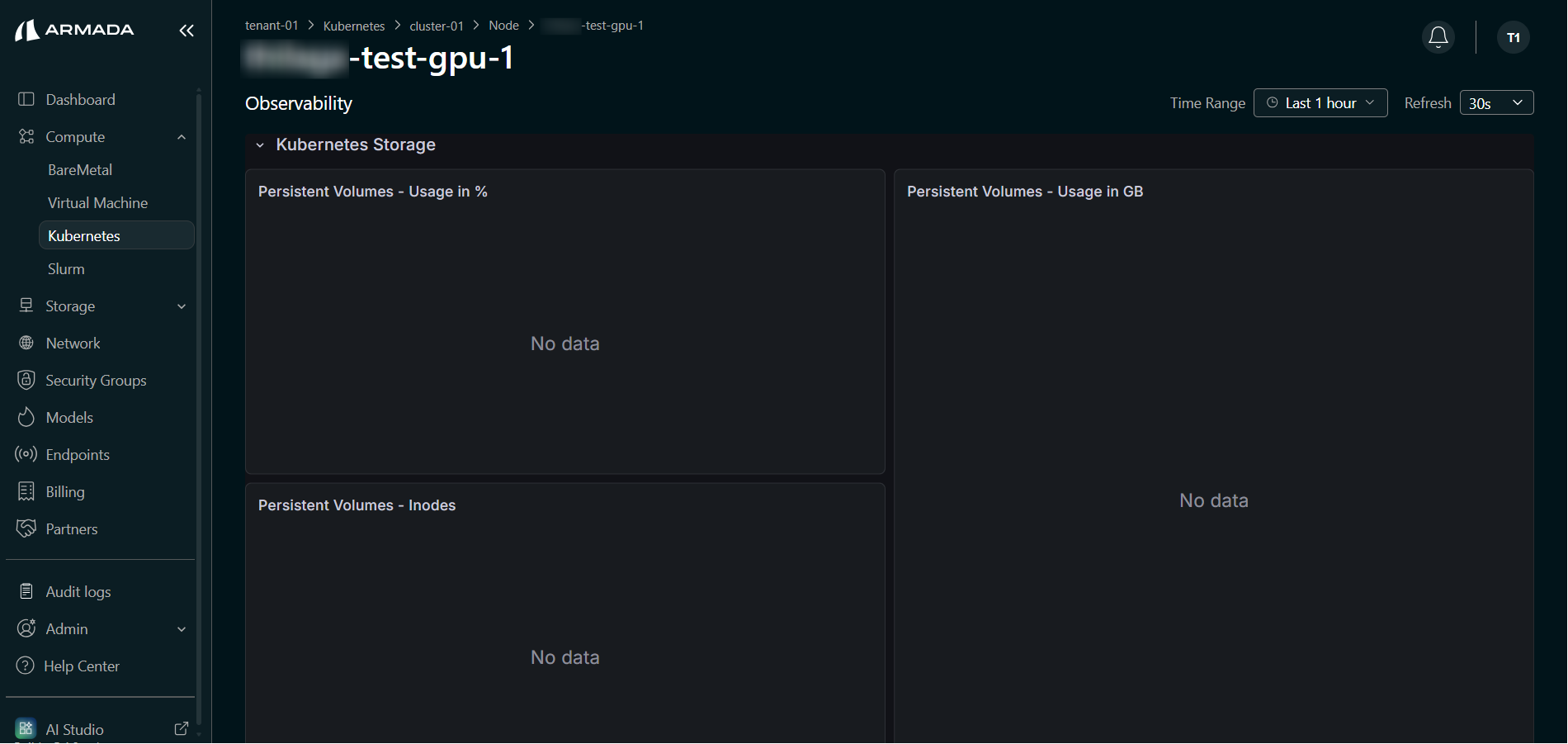The image size is (1568, 744).
Task: Collapse the Compute menu chevron
Action: coord(182,137)
